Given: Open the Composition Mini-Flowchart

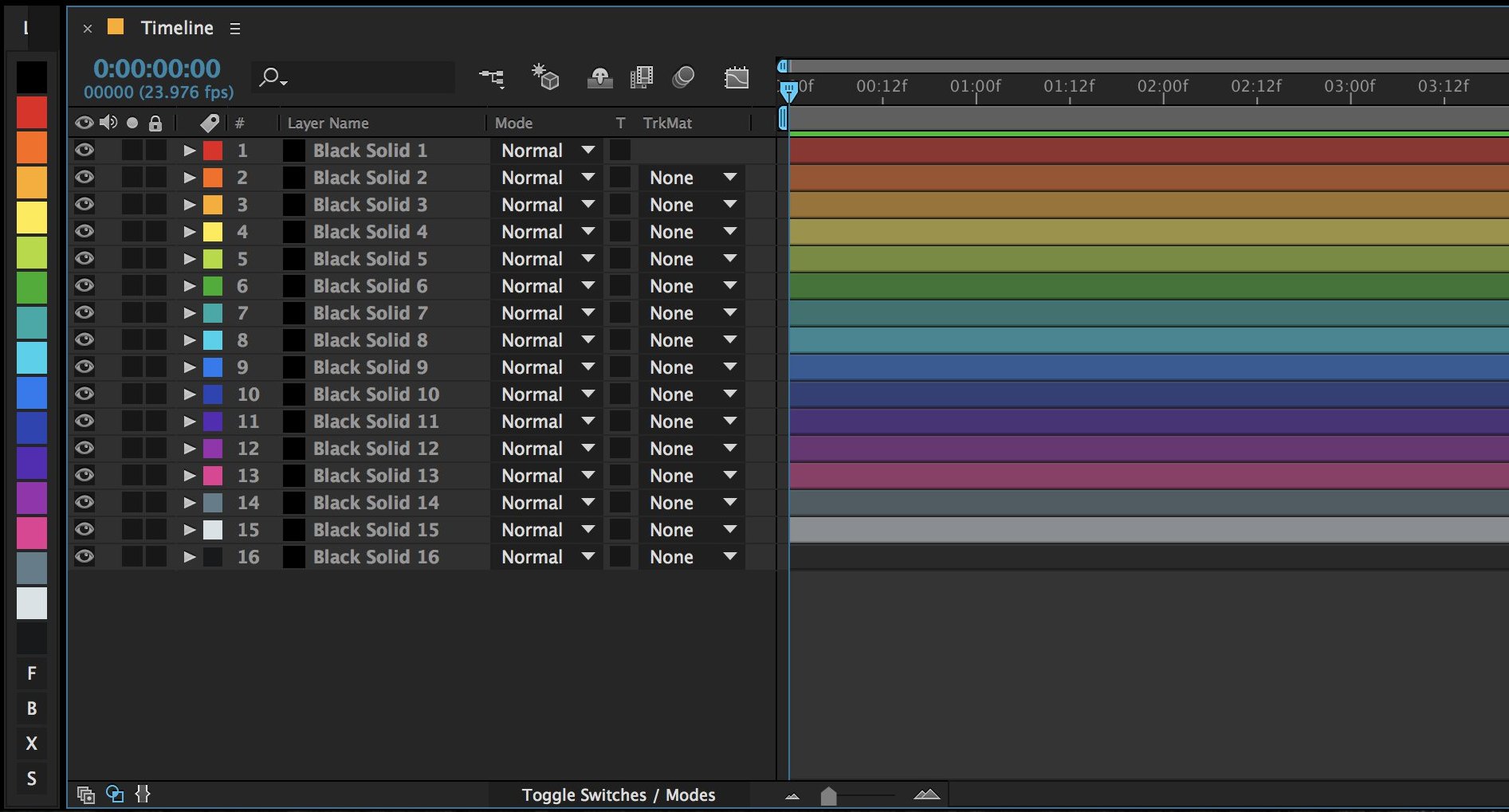Looking at the screenshot, I should click(x=493, y=77).
